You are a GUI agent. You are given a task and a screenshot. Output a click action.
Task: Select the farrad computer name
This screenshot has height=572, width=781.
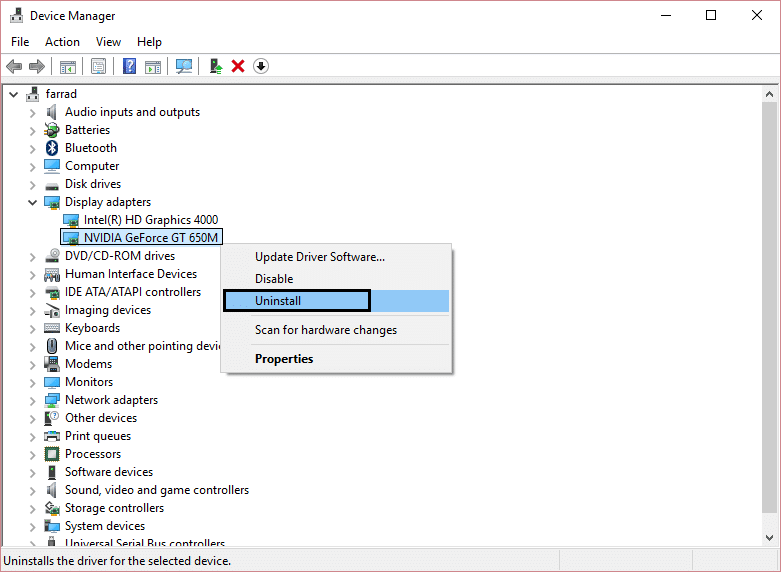point(61,94)
